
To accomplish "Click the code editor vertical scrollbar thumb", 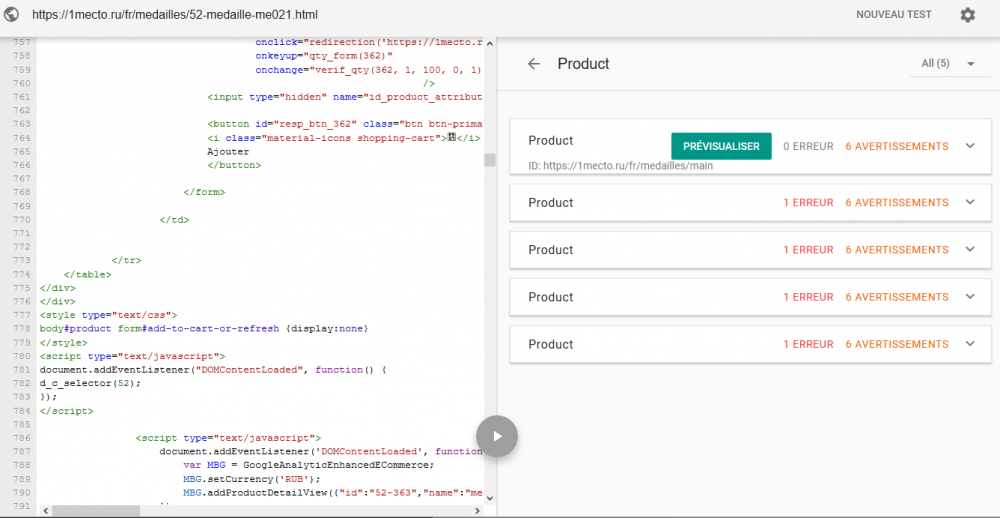I will coord(490,160).
